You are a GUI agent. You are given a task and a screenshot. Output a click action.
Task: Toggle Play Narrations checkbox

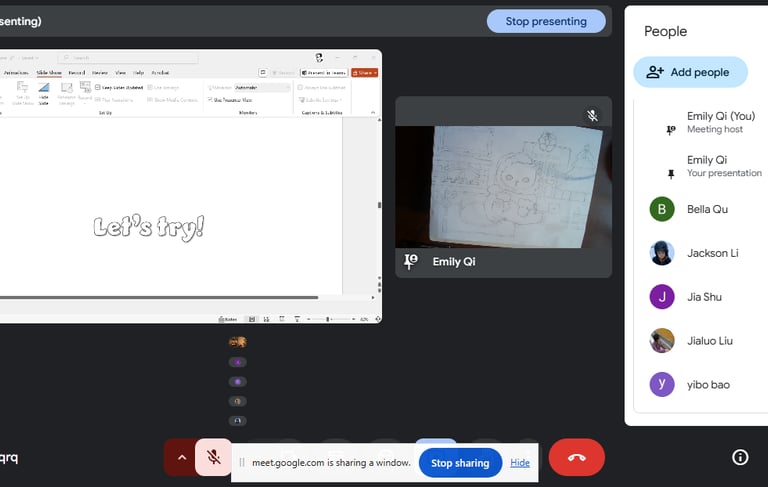point(98,99)
